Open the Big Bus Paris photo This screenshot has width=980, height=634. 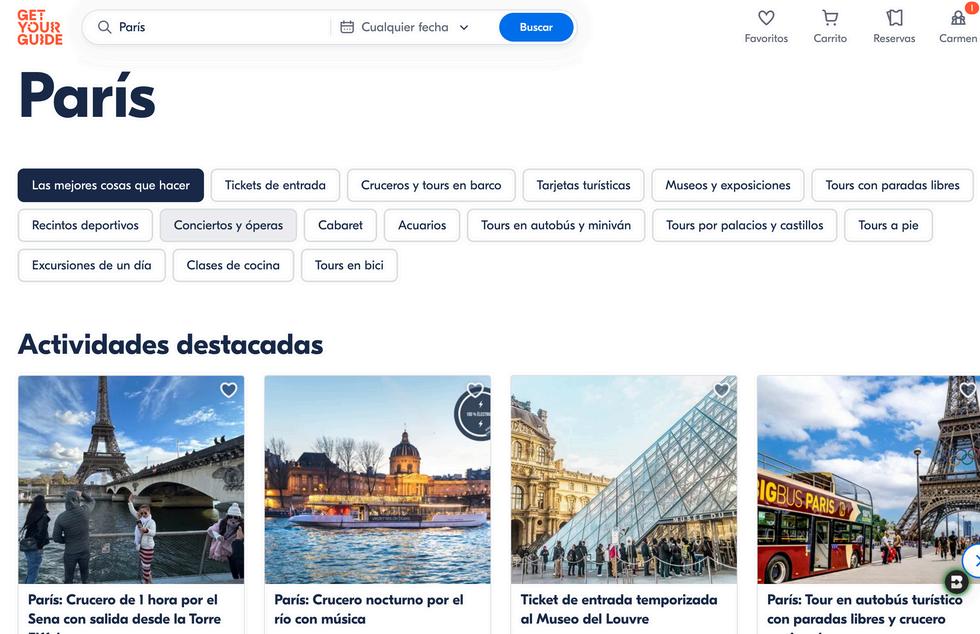click(869, 480)
